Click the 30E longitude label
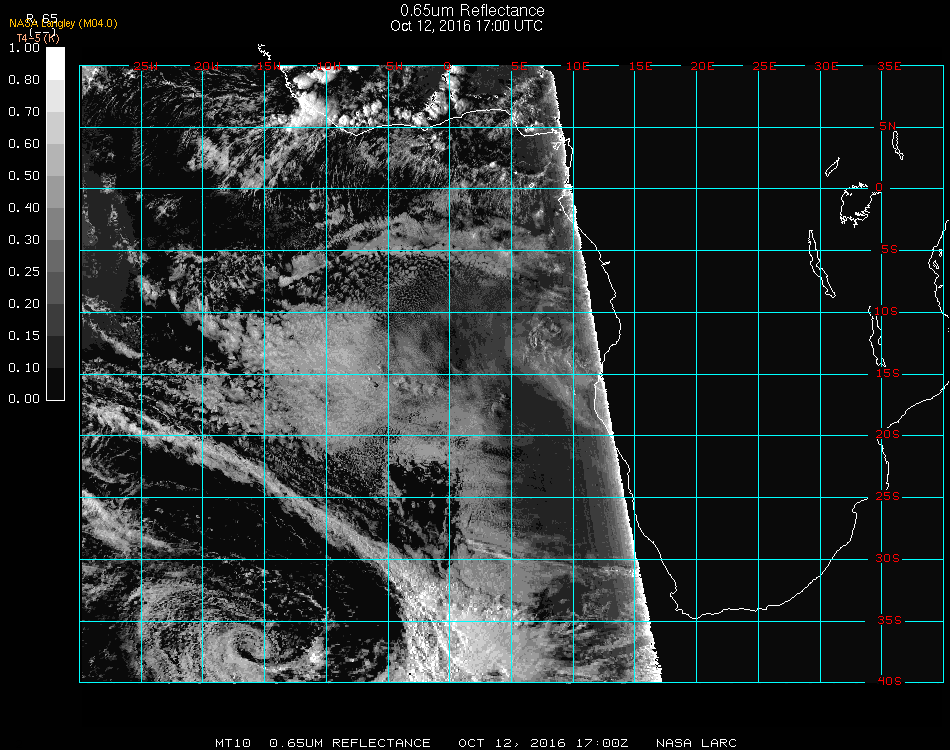950x750 pixels. [826, 66]
